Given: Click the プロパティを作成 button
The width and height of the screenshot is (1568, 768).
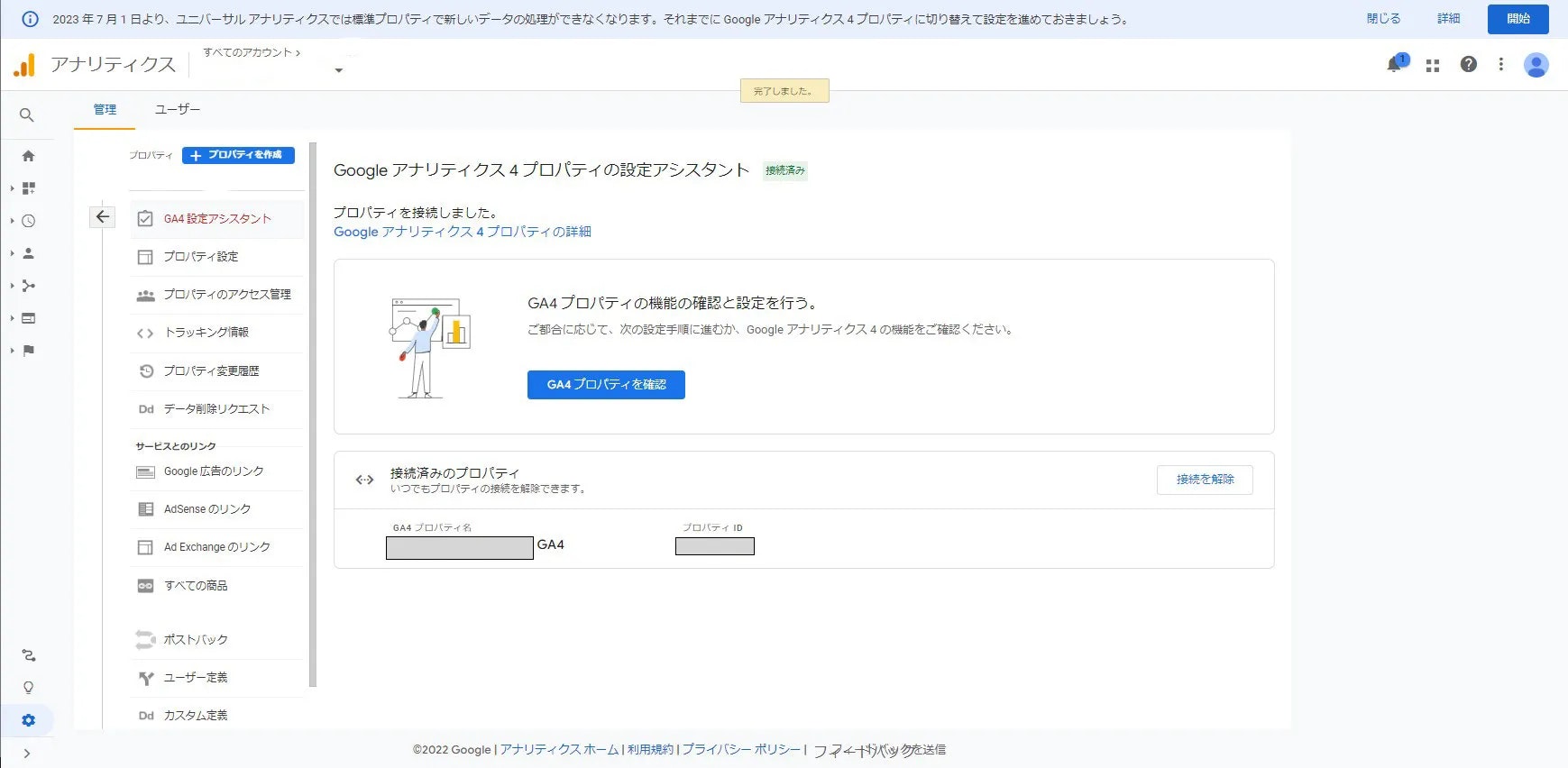Looking at the screenshot, I should [x=238, y=155].
